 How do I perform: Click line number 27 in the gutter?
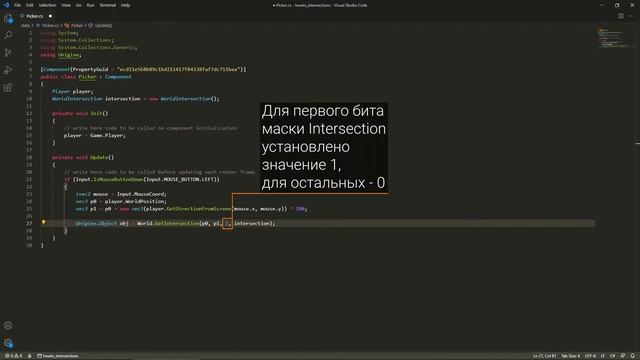(29, 223)
